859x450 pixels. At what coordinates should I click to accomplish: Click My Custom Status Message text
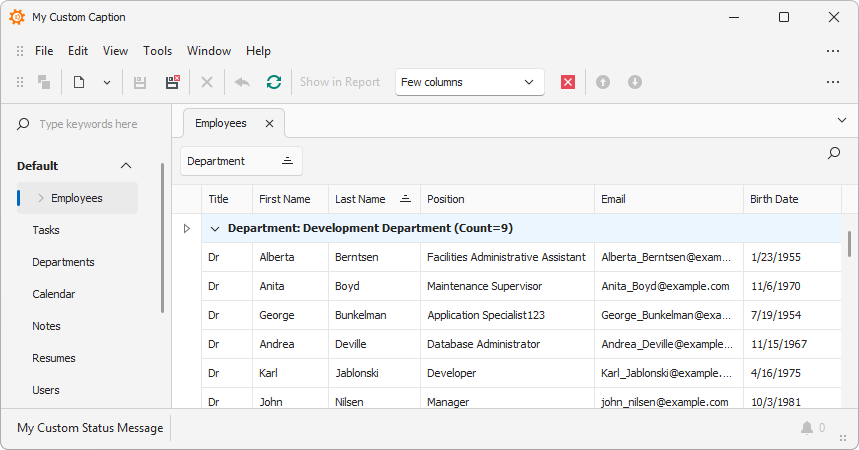pos(90,428)
